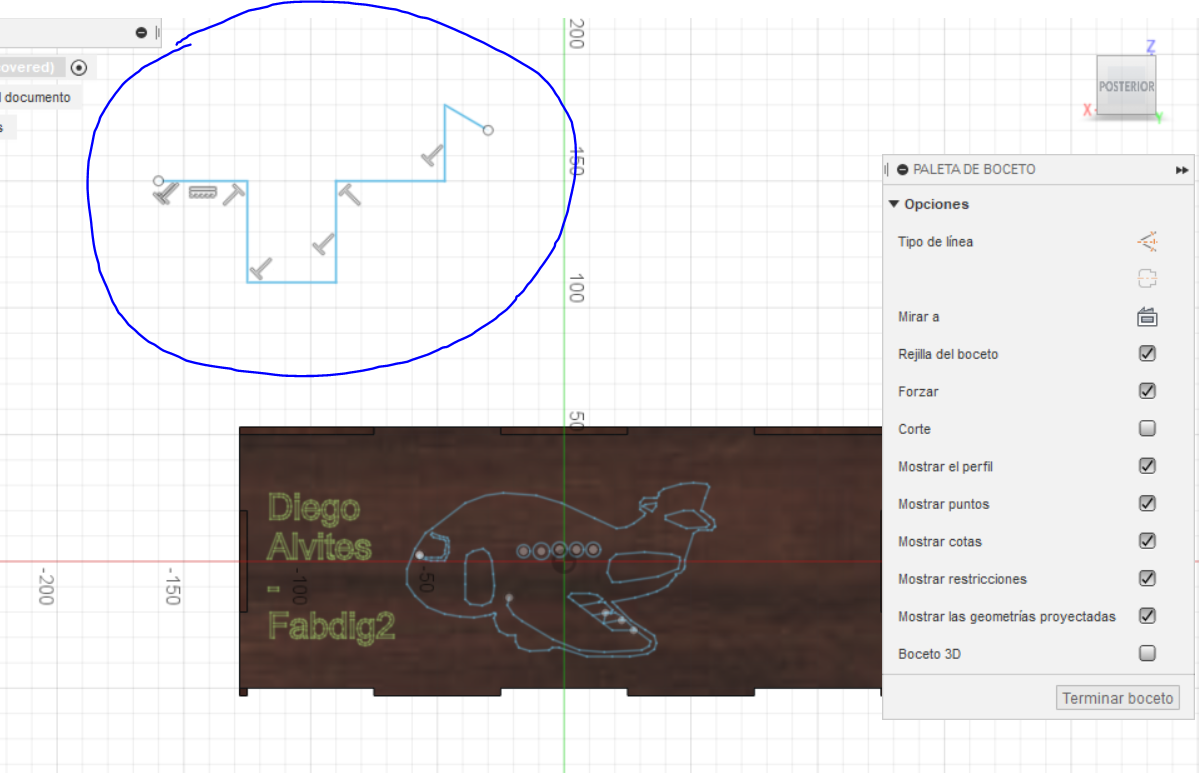The height and width of the screenshot is (773, 1199).
Task: Click the construction line type icon
Action: pos(1147,242)
